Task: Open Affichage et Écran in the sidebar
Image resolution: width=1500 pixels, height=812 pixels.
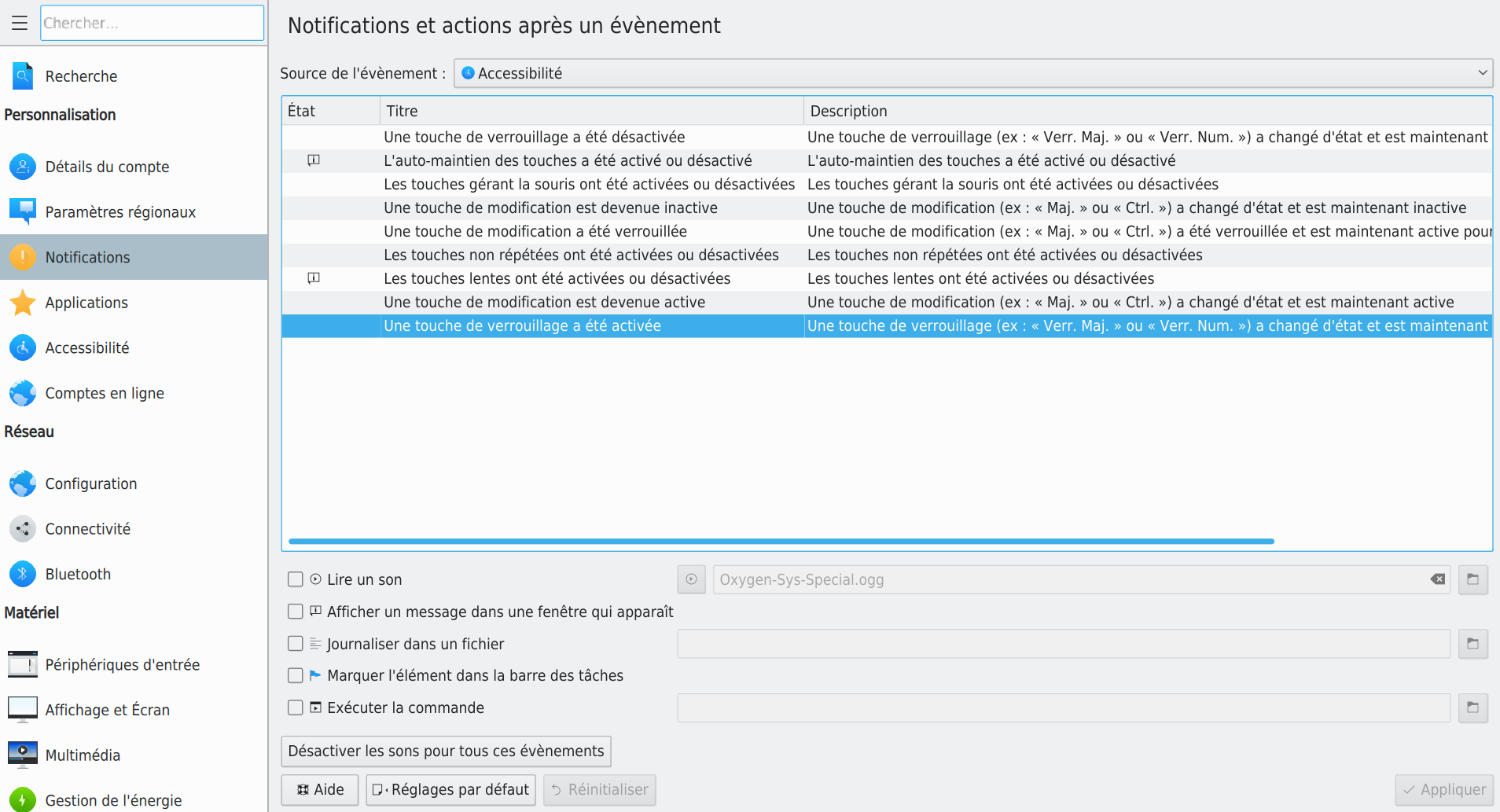Action: [x=134, y=710]
